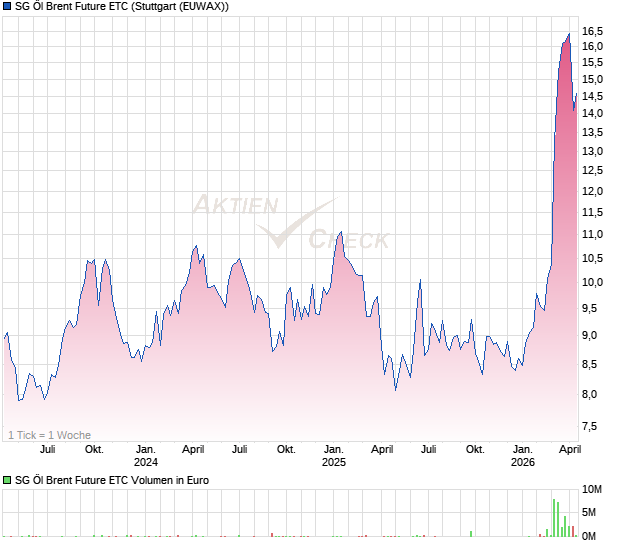Viewport: 620px width, 546px height.
Task: Click the 10M volume axis label
Action: [592, 489]
